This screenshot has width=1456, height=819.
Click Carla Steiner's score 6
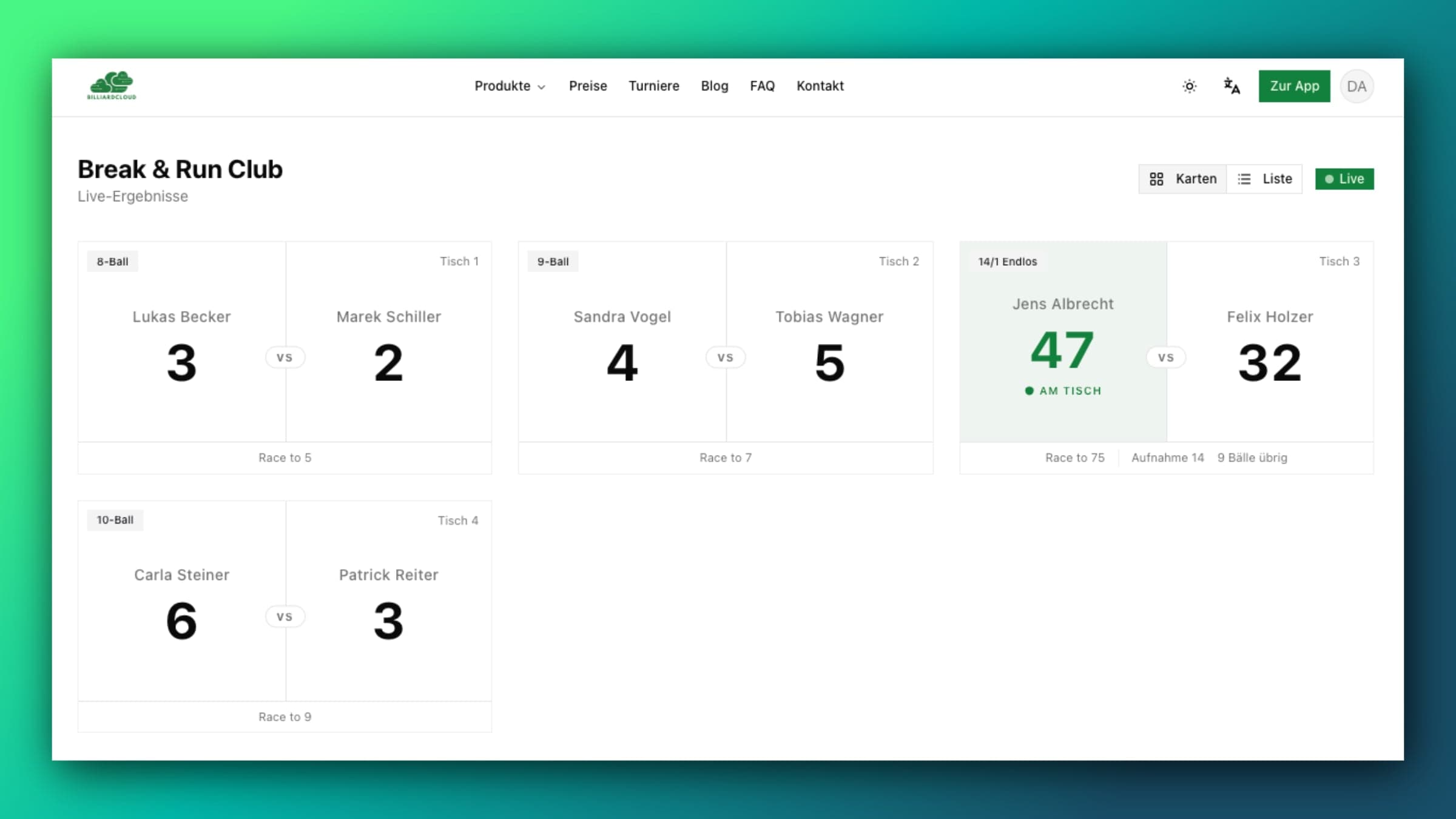click(181, 621)
